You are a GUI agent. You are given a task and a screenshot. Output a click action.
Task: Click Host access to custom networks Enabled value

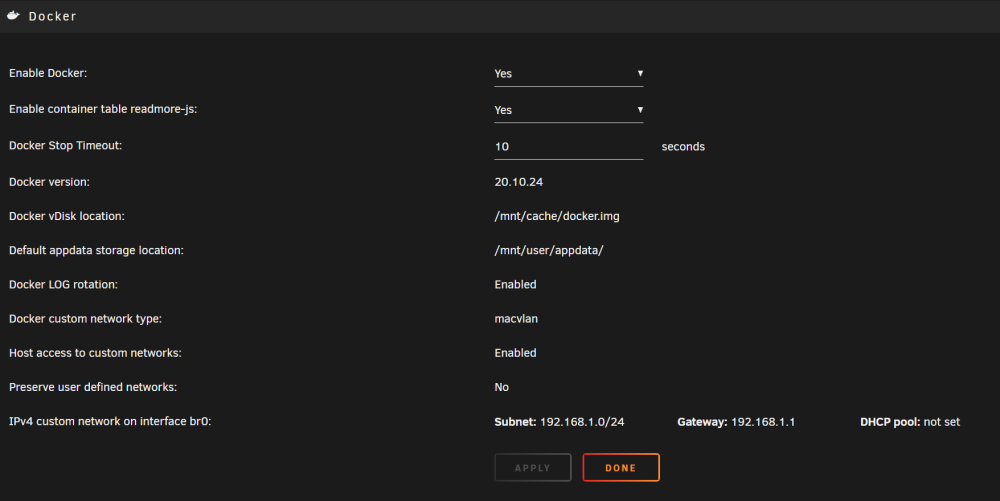[515, 353]
